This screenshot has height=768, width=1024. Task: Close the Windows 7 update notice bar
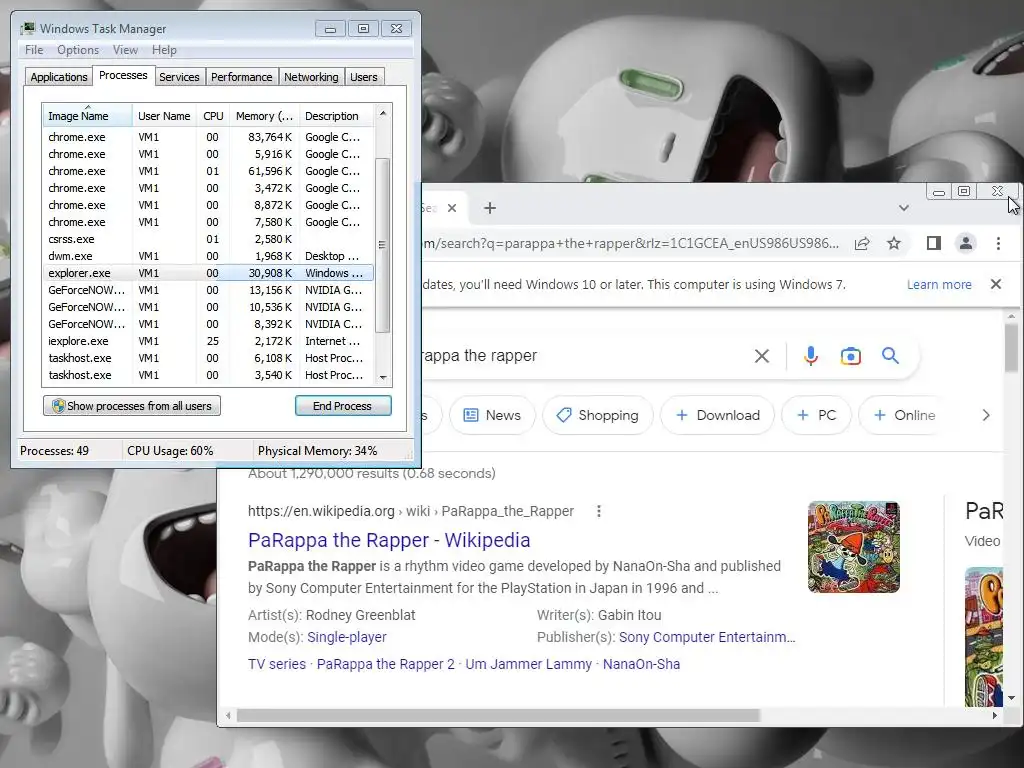(996, 284)
